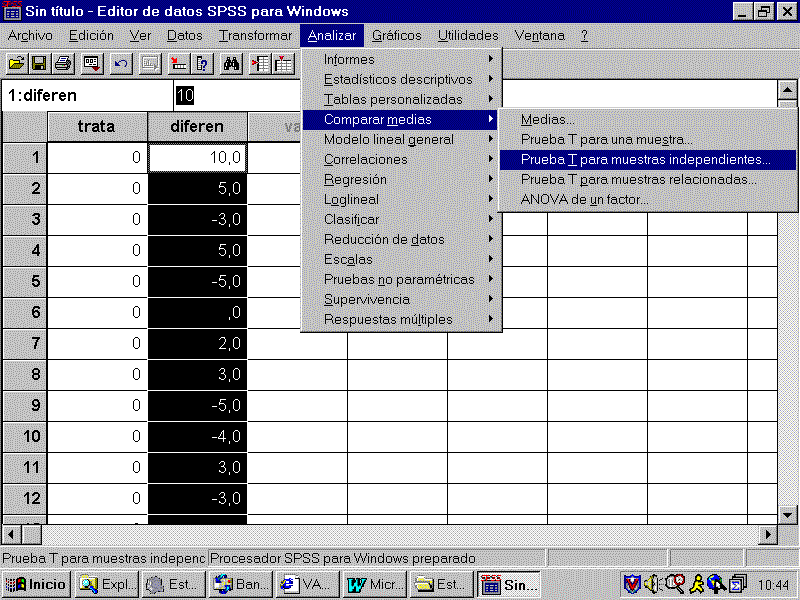
Task: Click the Save file floppy icon
Action: coord(39,64)
